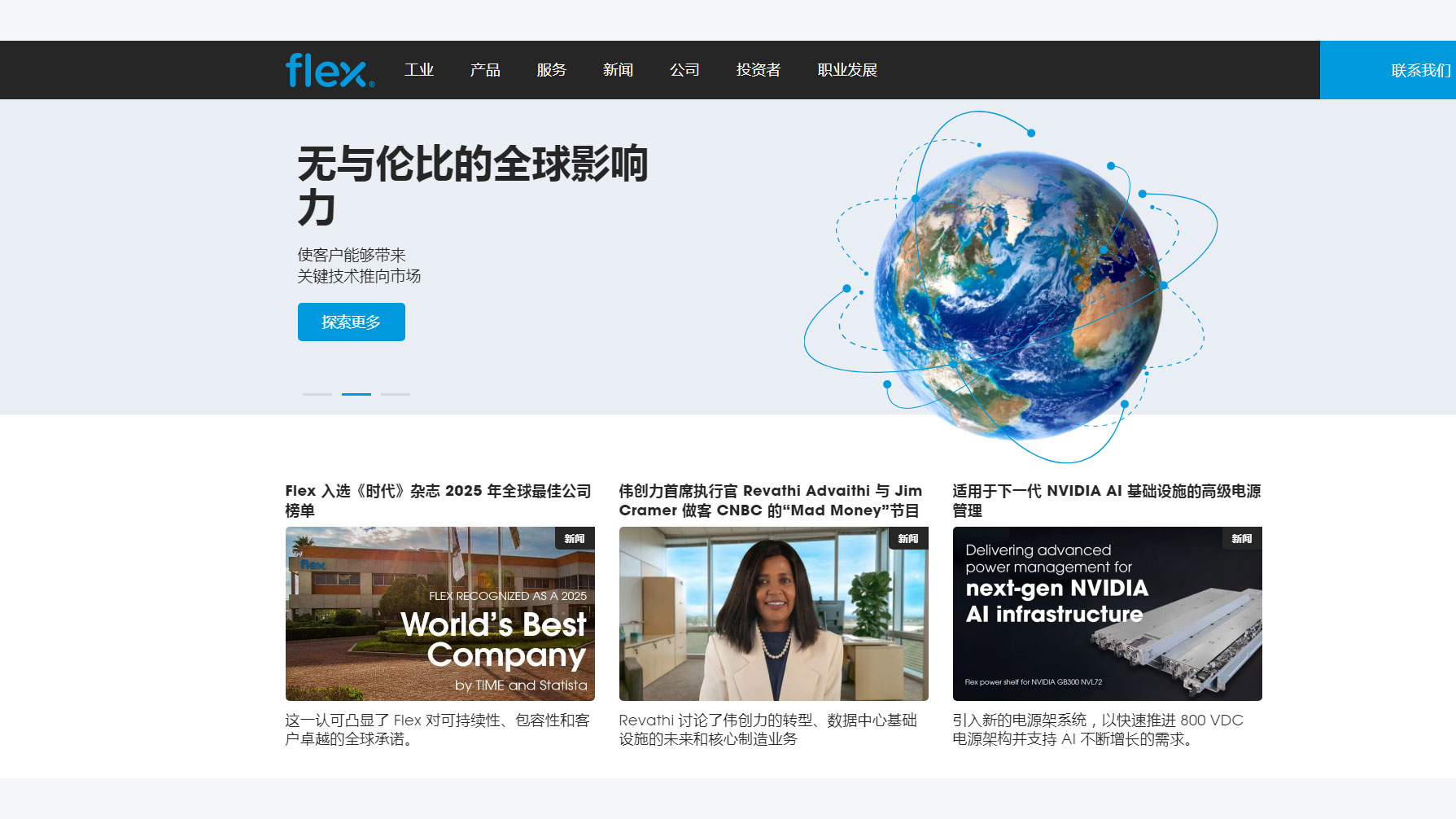Click the 新闻 tag on NVIDIA card
The image size is (1456, 819).
pos(1241,539)
